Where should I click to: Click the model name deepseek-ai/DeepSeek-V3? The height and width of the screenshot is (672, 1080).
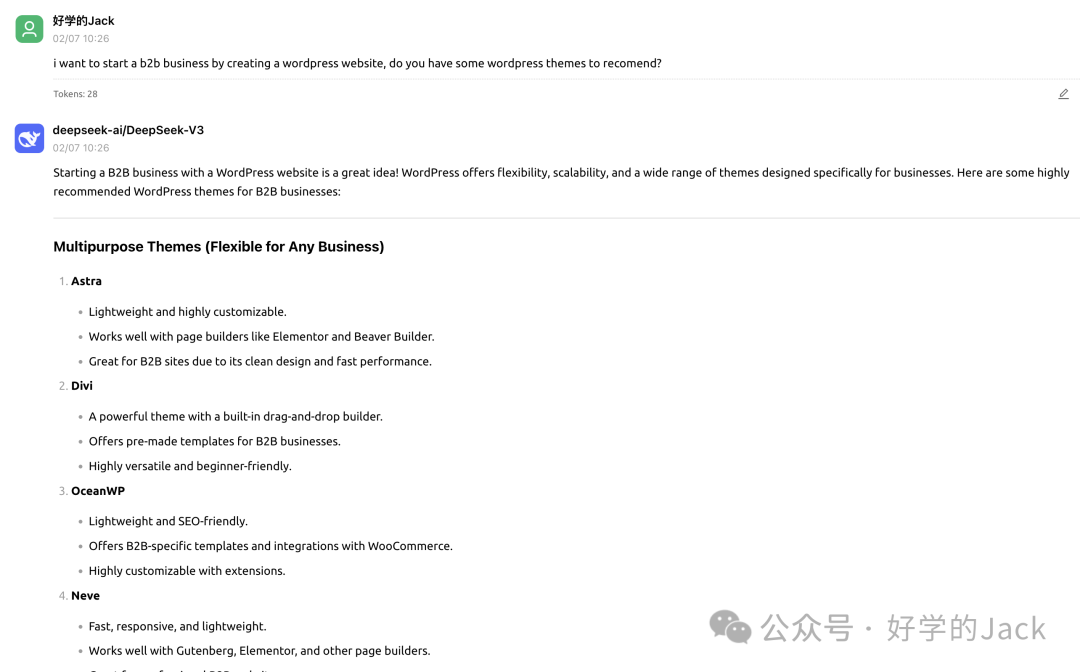(128, 130)
